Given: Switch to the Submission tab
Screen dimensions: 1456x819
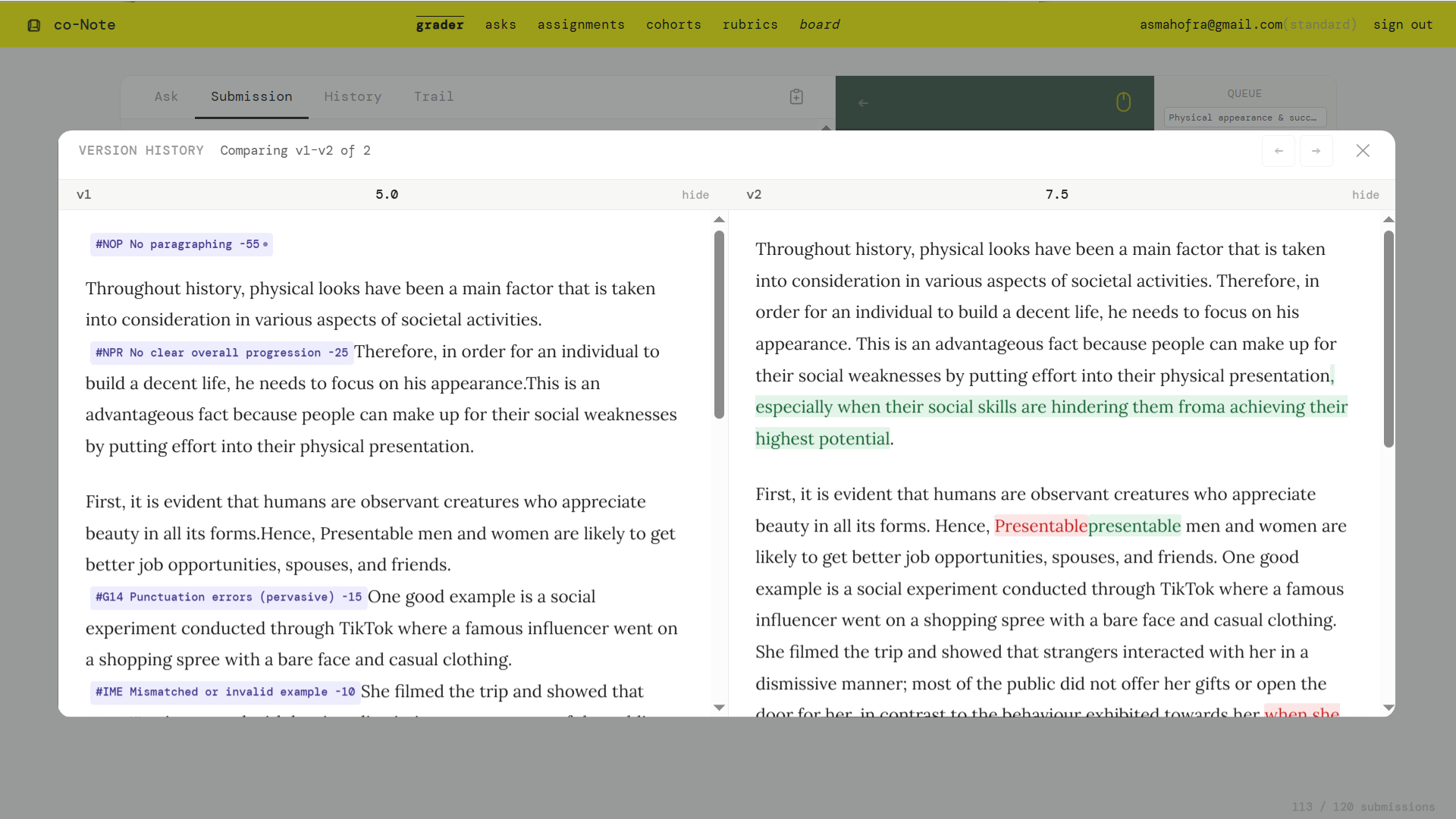Looking at the screenshot, I should pos(252,96).
